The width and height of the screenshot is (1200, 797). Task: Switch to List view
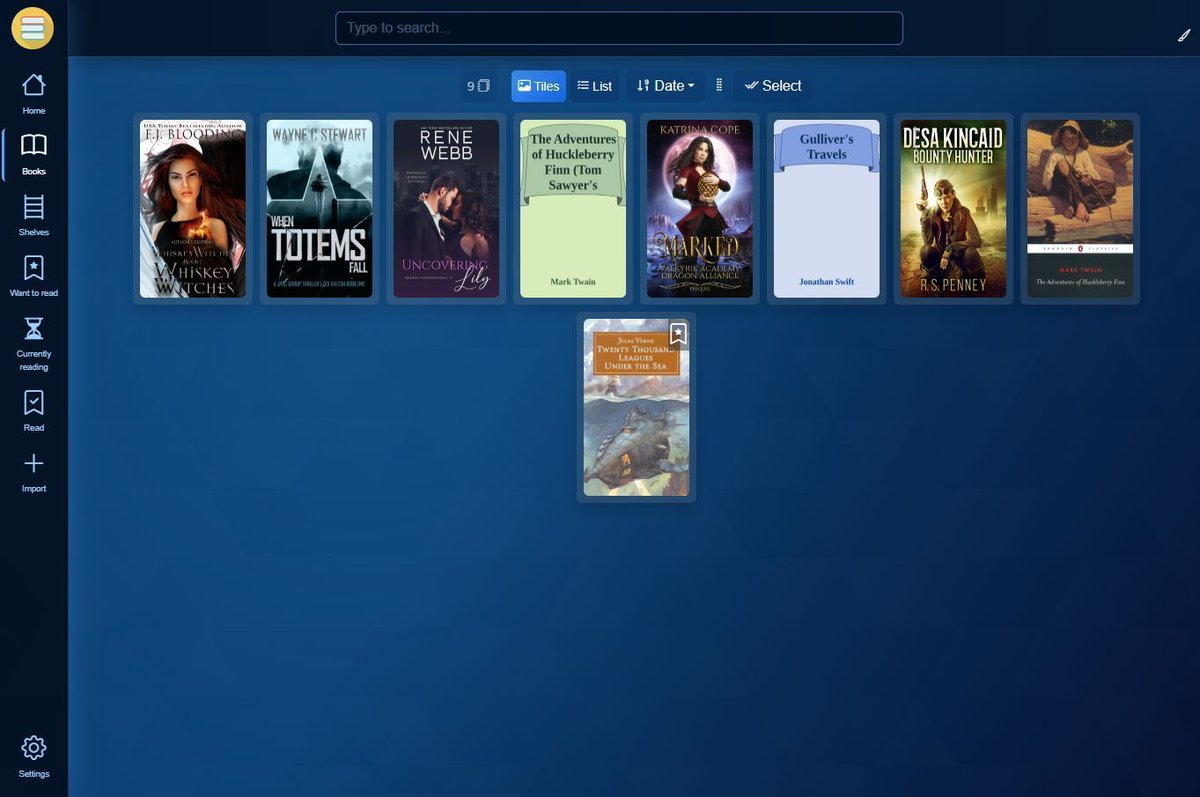595,86
